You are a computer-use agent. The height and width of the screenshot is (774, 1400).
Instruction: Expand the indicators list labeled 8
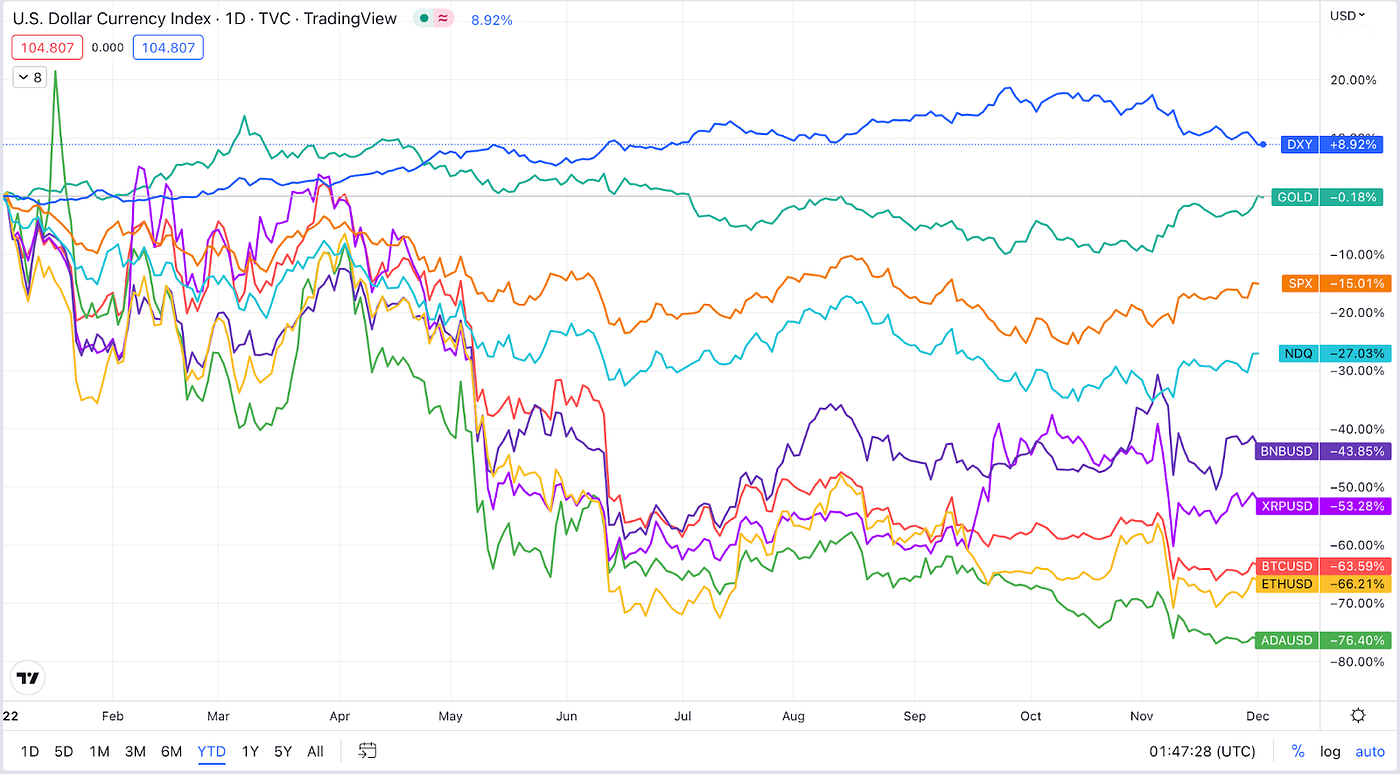point(37,76)
